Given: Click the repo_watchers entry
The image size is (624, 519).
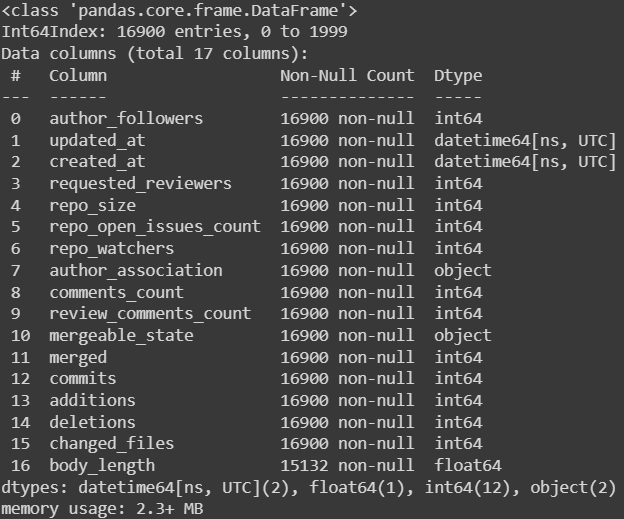Looking at the screenshot, I should tap(112, 249).
